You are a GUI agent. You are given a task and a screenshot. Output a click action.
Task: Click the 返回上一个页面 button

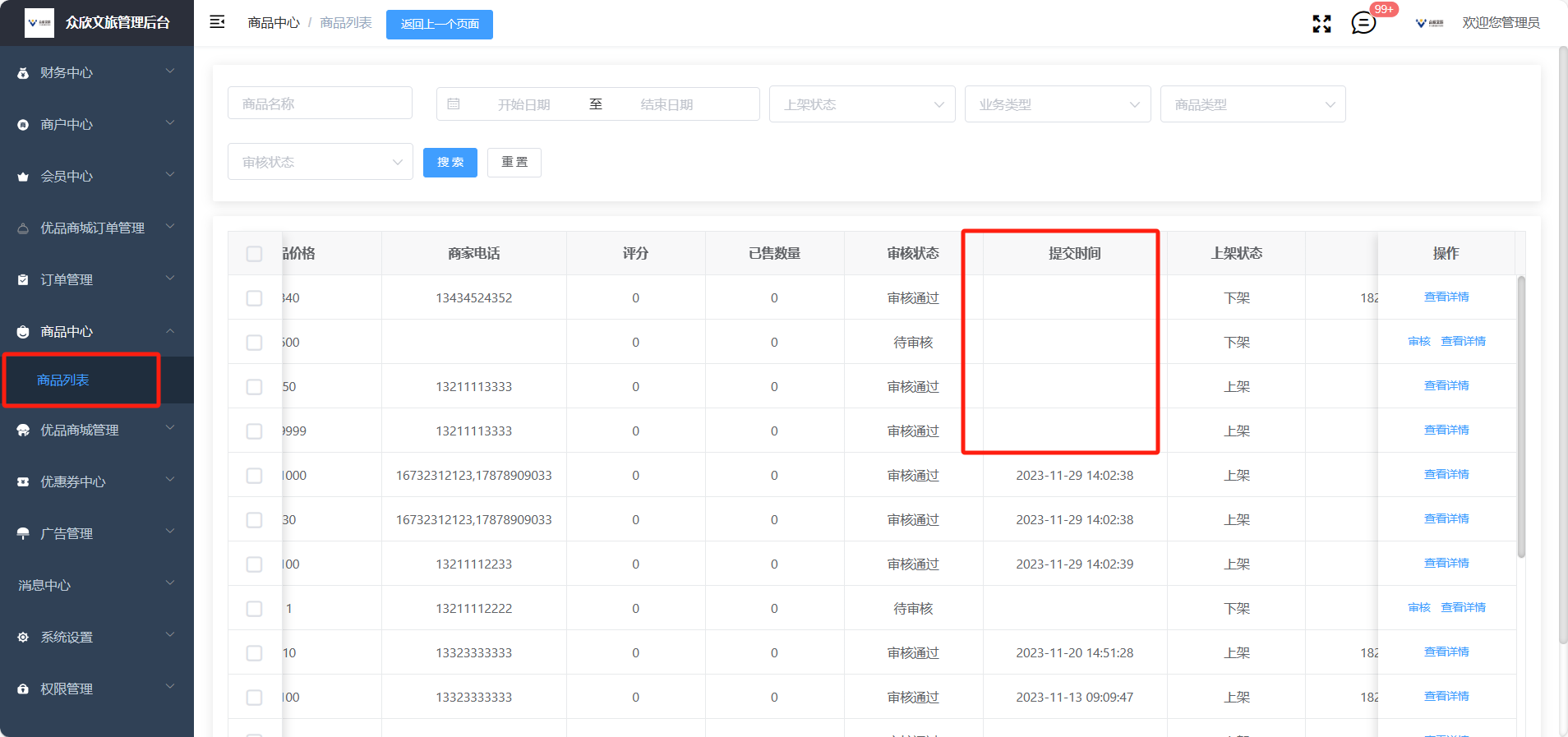440,24
